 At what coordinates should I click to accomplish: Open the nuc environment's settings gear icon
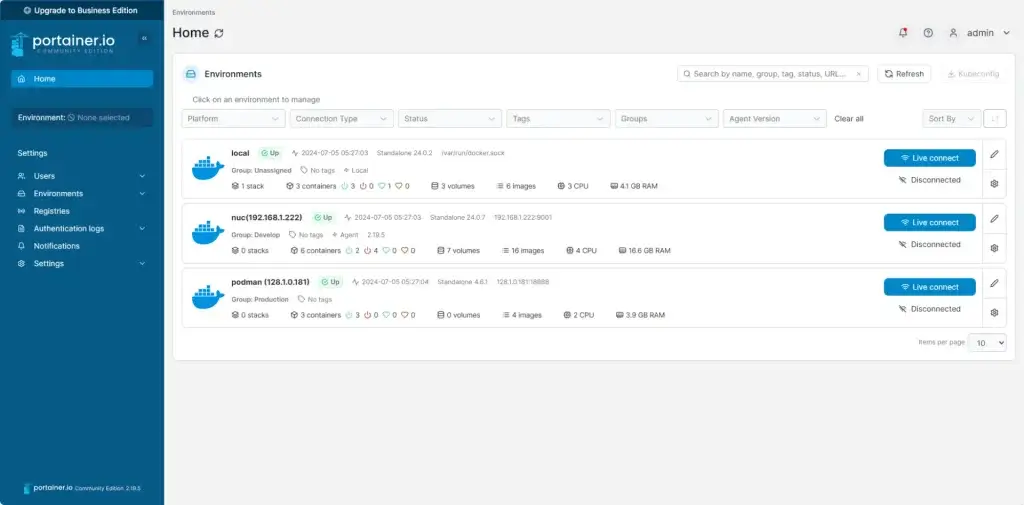click(x=994, y=248)
